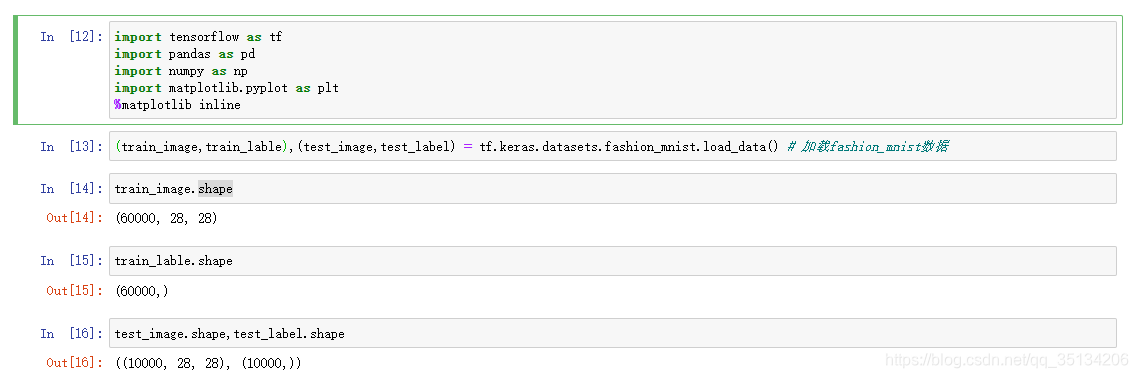
Task: Select the In [14] cell prompt
Action: [72, 189]
